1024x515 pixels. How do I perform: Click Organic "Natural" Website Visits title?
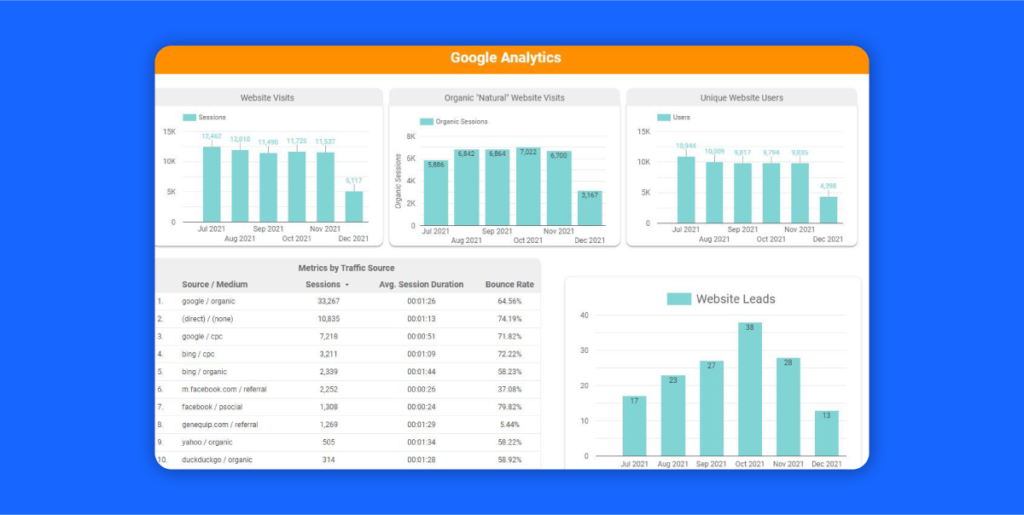tap(504, 98)
